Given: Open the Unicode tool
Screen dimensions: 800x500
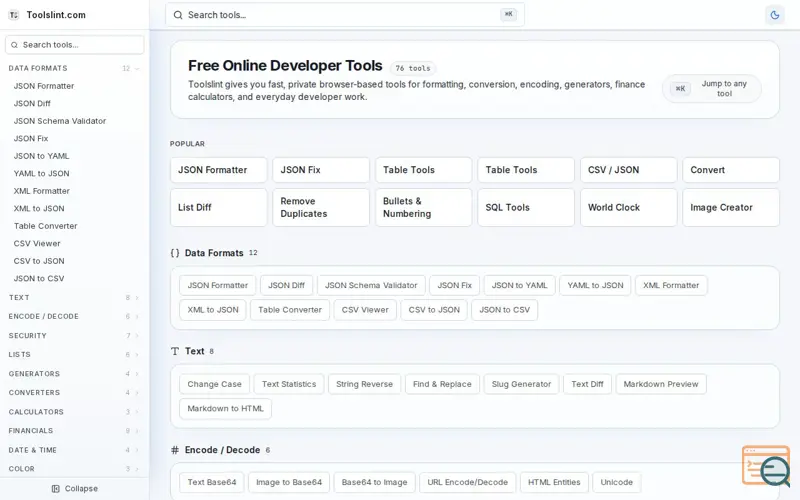Looking at the screenshot, I should coord(616,482).
